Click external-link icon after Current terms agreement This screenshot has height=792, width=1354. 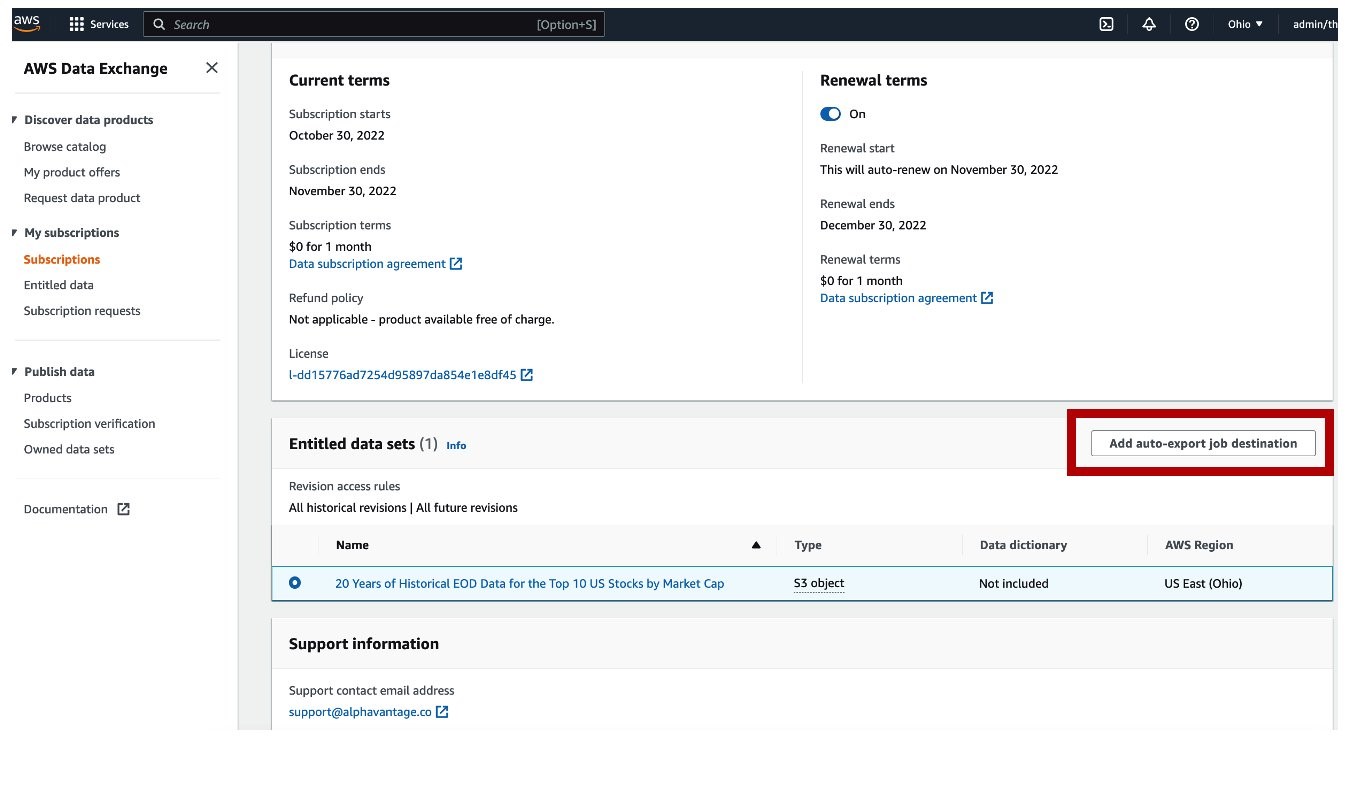click(x=456, y=264)
